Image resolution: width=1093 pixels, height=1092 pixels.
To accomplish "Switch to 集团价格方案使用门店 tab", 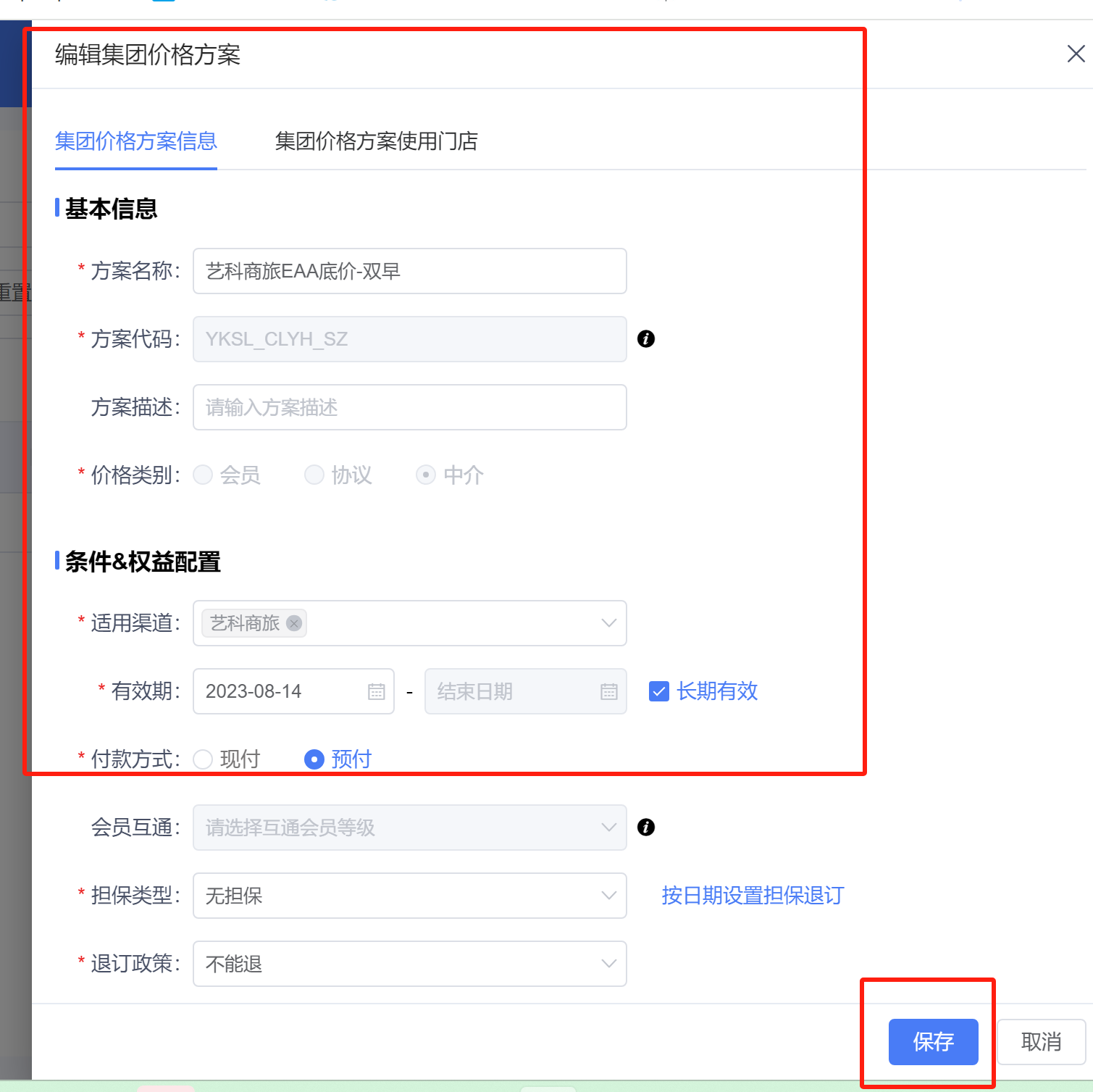I will (377, 141).
